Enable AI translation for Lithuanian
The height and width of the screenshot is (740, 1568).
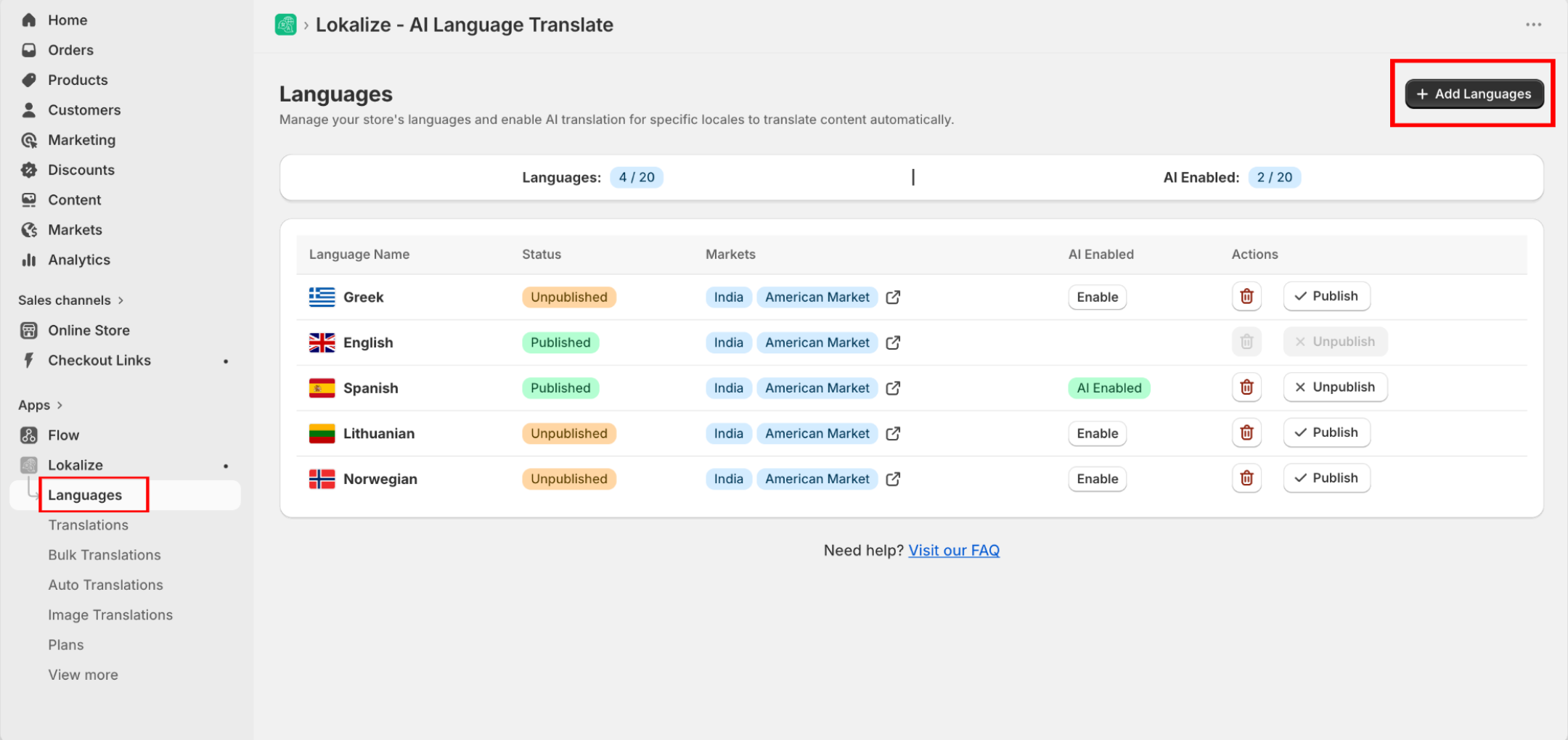[x=1097, y=434]
